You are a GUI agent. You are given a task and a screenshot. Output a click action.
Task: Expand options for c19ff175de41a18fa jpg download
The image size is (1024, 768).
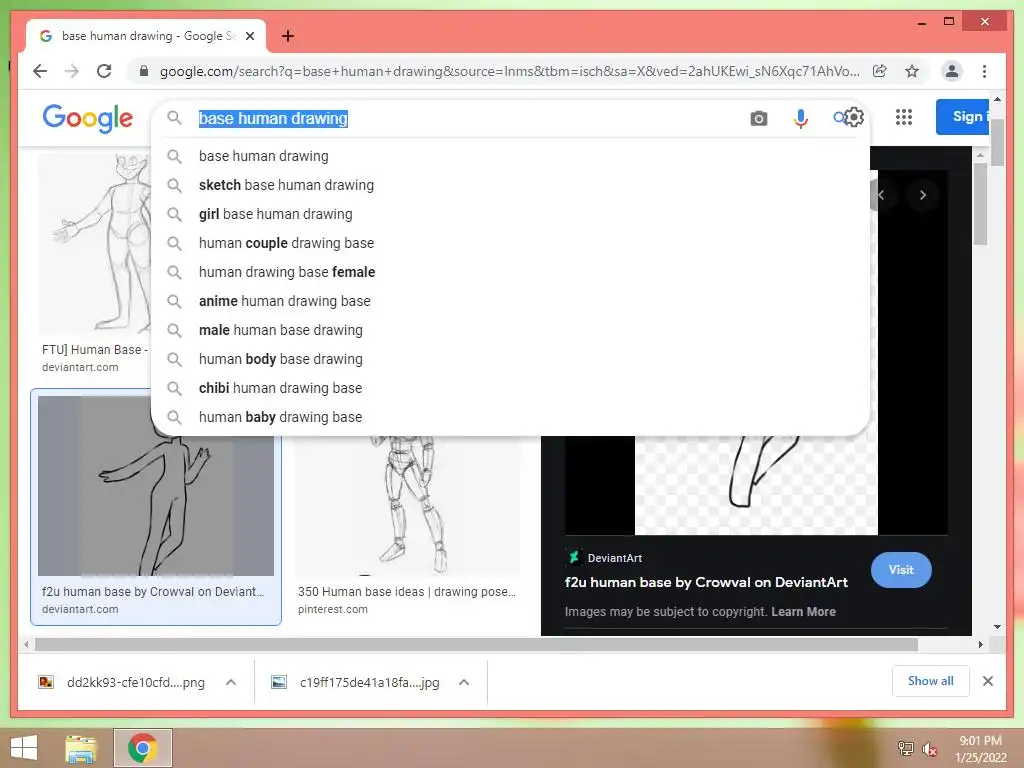tap(464, 682)
